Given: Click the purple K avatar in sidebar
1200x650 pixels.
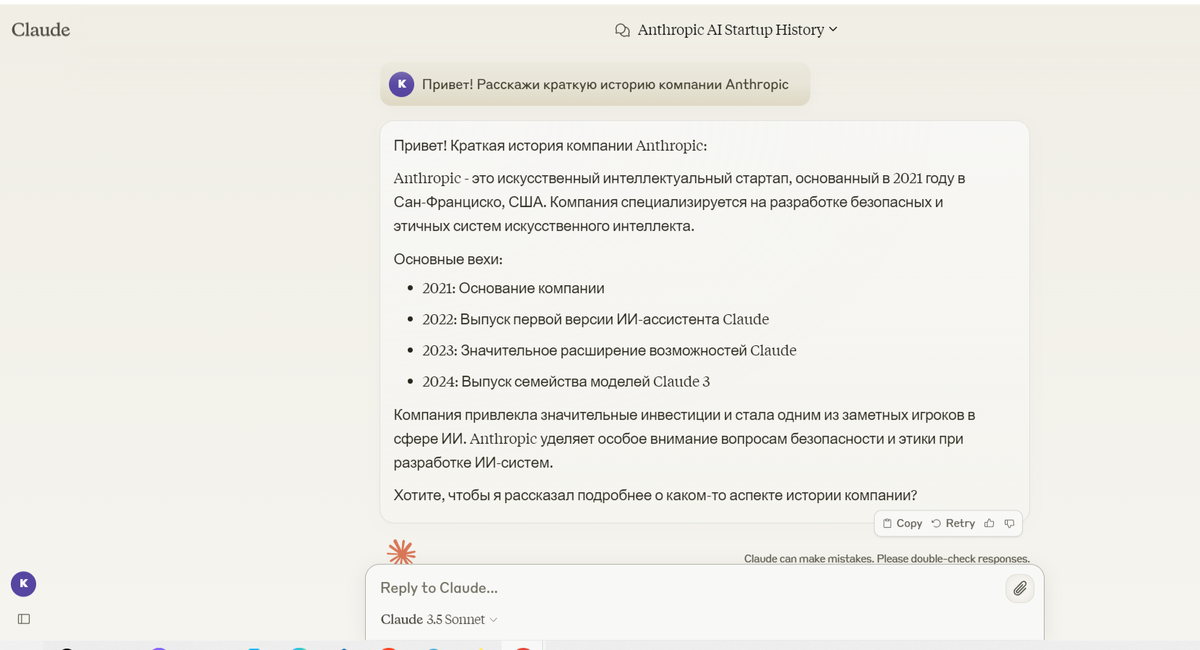Looking at the screenshot, I should [23, 584].
